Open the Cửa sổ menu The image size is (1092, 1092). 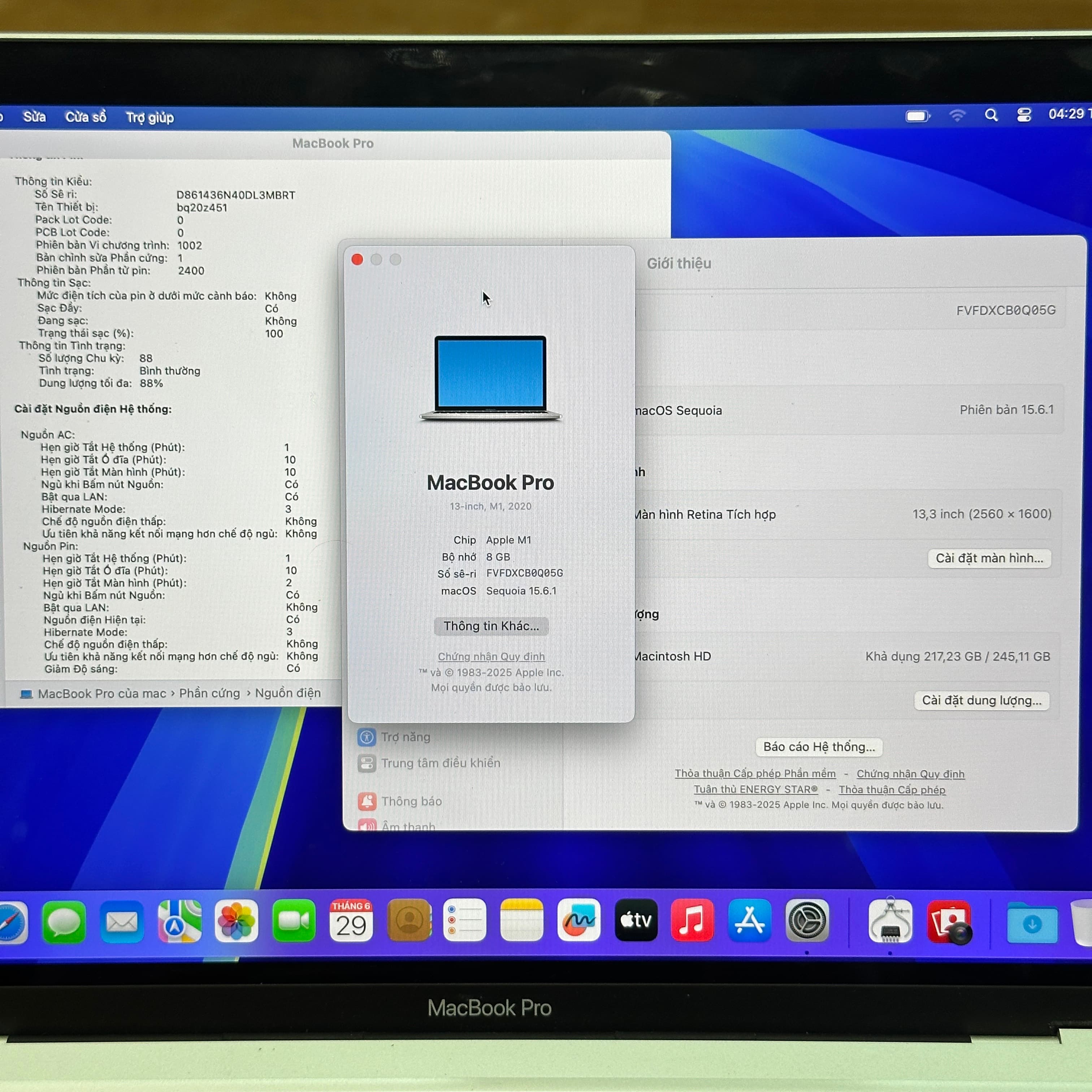(85, 117)
